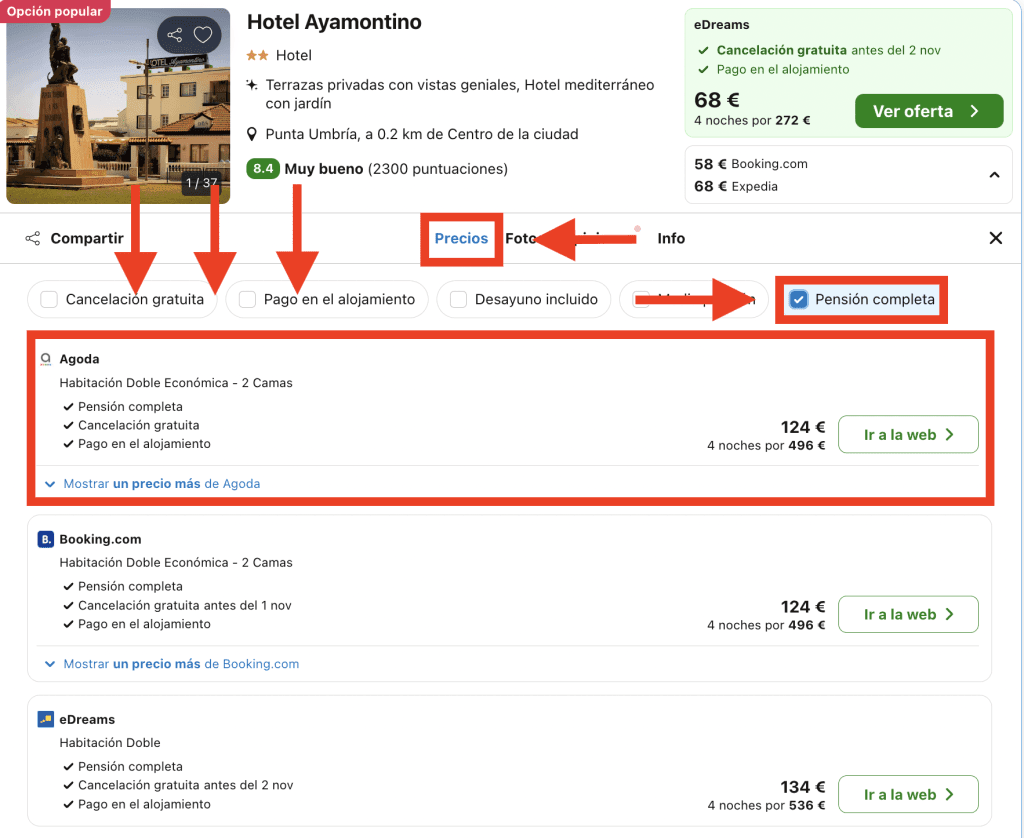Click the Agoda logo icon
This screenshot has width=1024, height=838.
click(x=45, y=359)
